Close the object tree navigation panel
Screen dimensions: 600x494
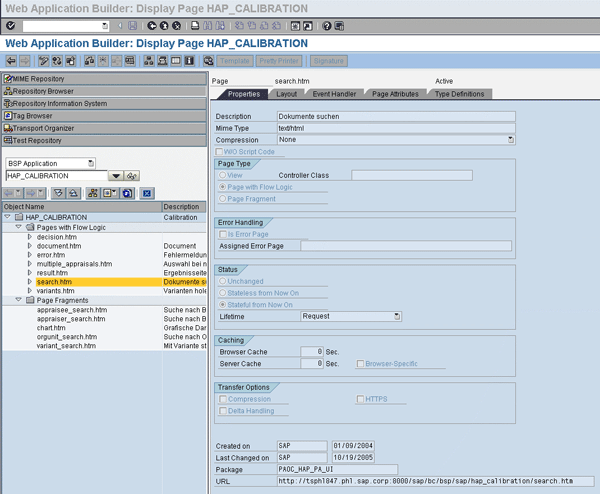(x=146, y=193)
